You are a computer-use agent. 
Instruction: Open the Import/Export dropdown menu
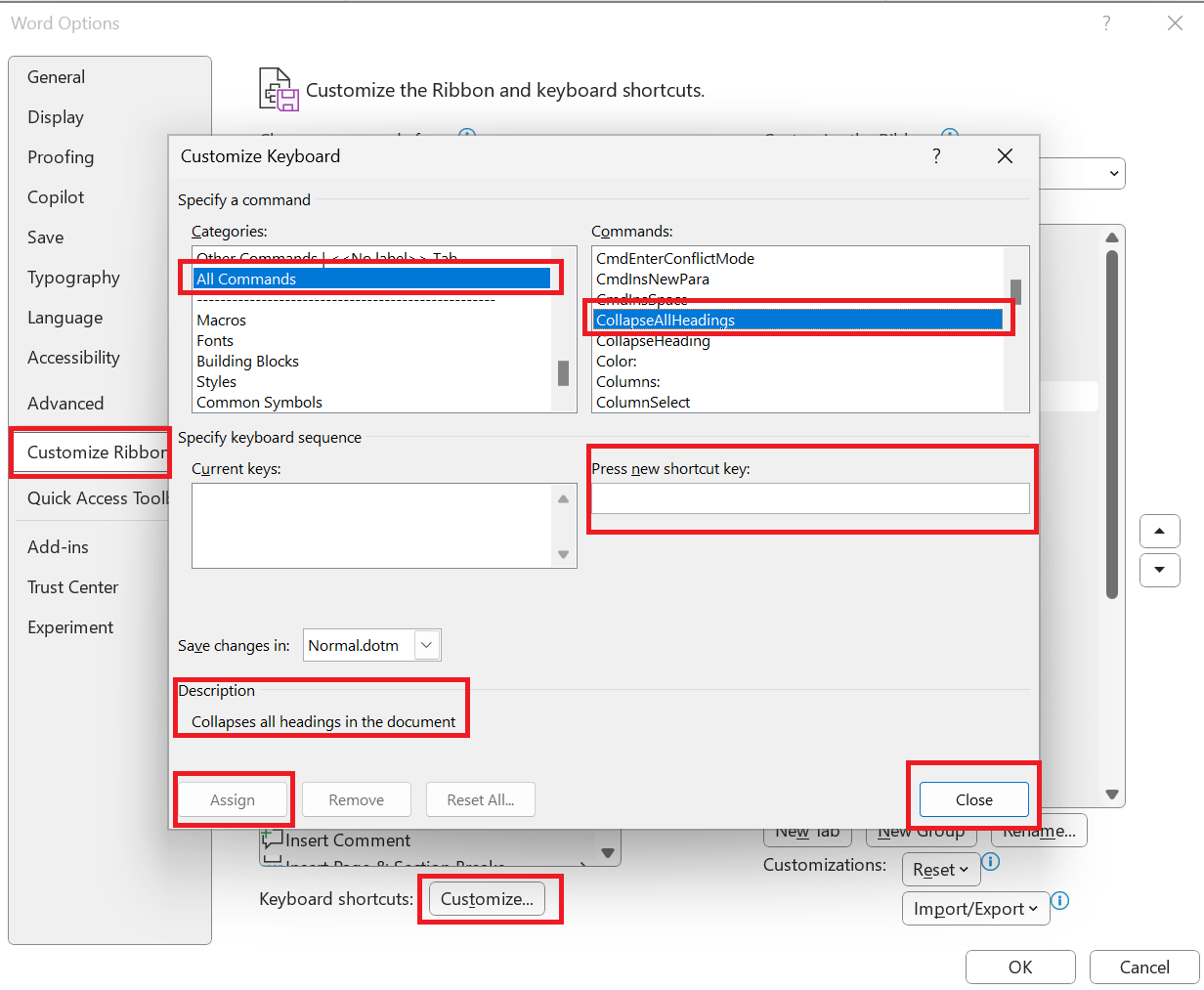coord(974,908)
